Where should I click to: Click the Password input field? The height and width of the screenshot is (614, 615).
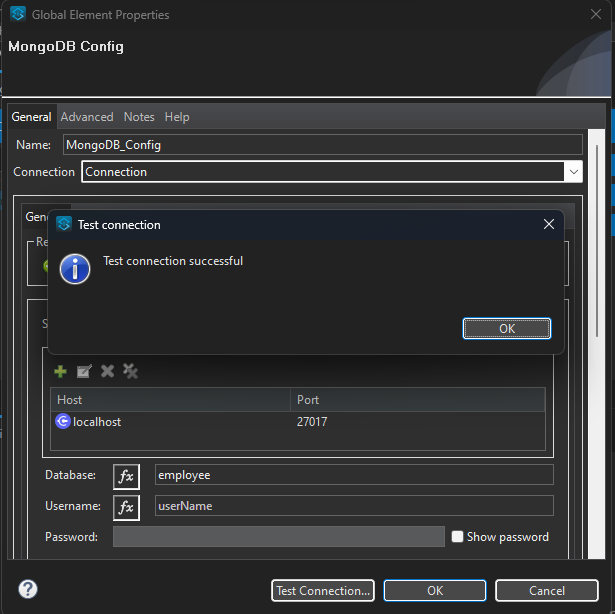278,537
